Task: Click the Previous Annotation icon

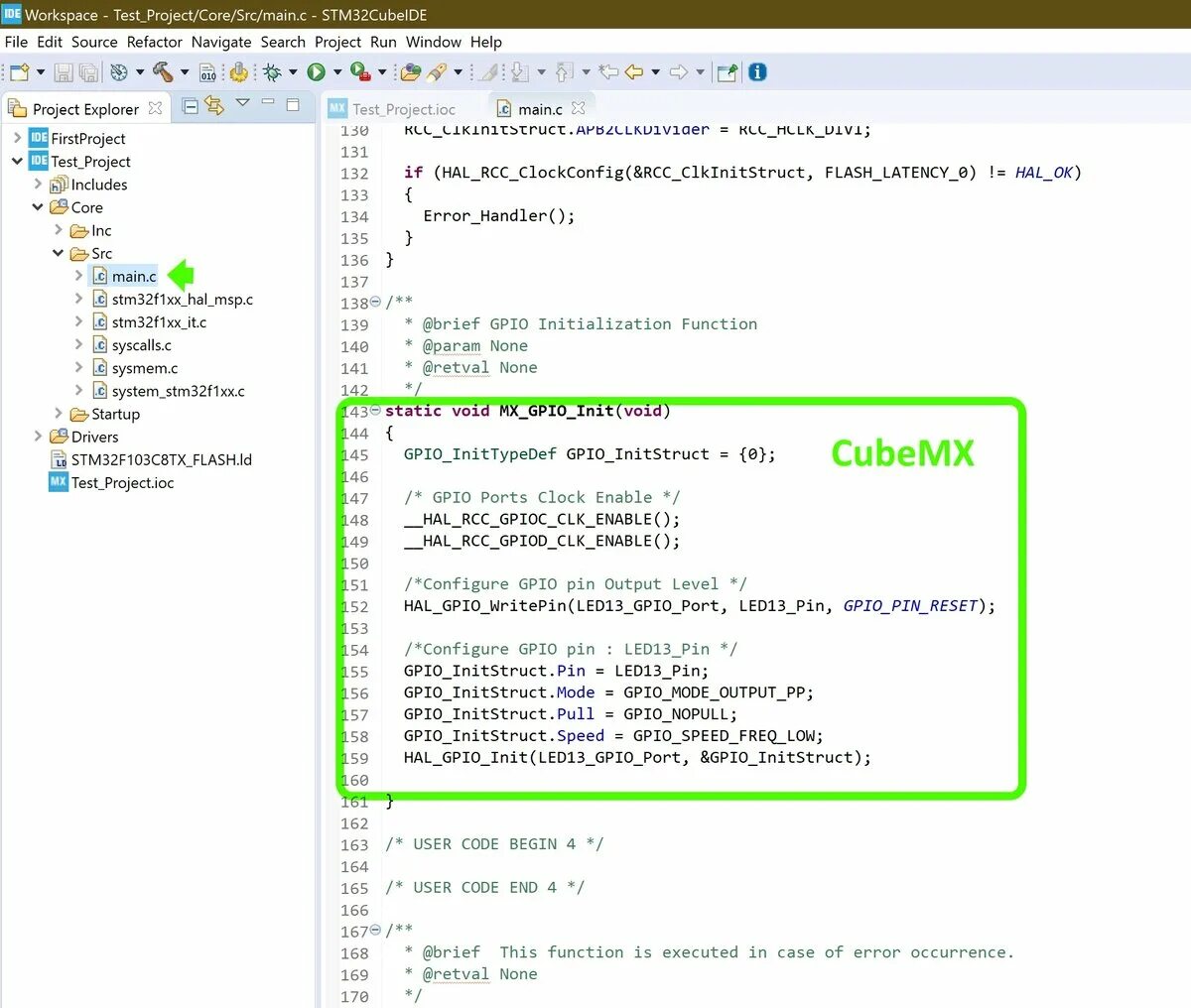Action: [564, 72]
